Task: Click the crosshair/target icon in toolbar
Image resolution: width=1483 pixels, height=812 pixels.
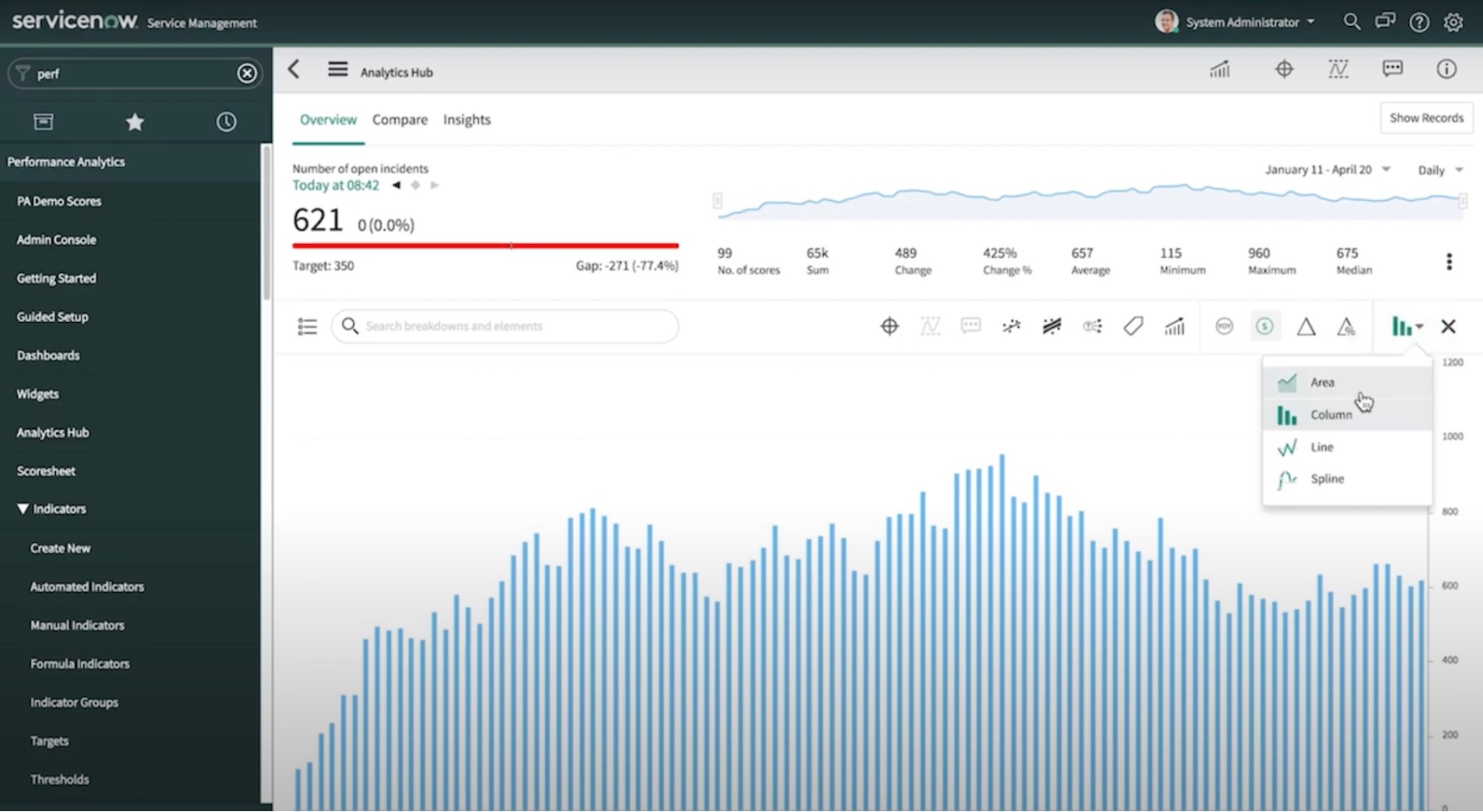Action: (x=888, y=326)
